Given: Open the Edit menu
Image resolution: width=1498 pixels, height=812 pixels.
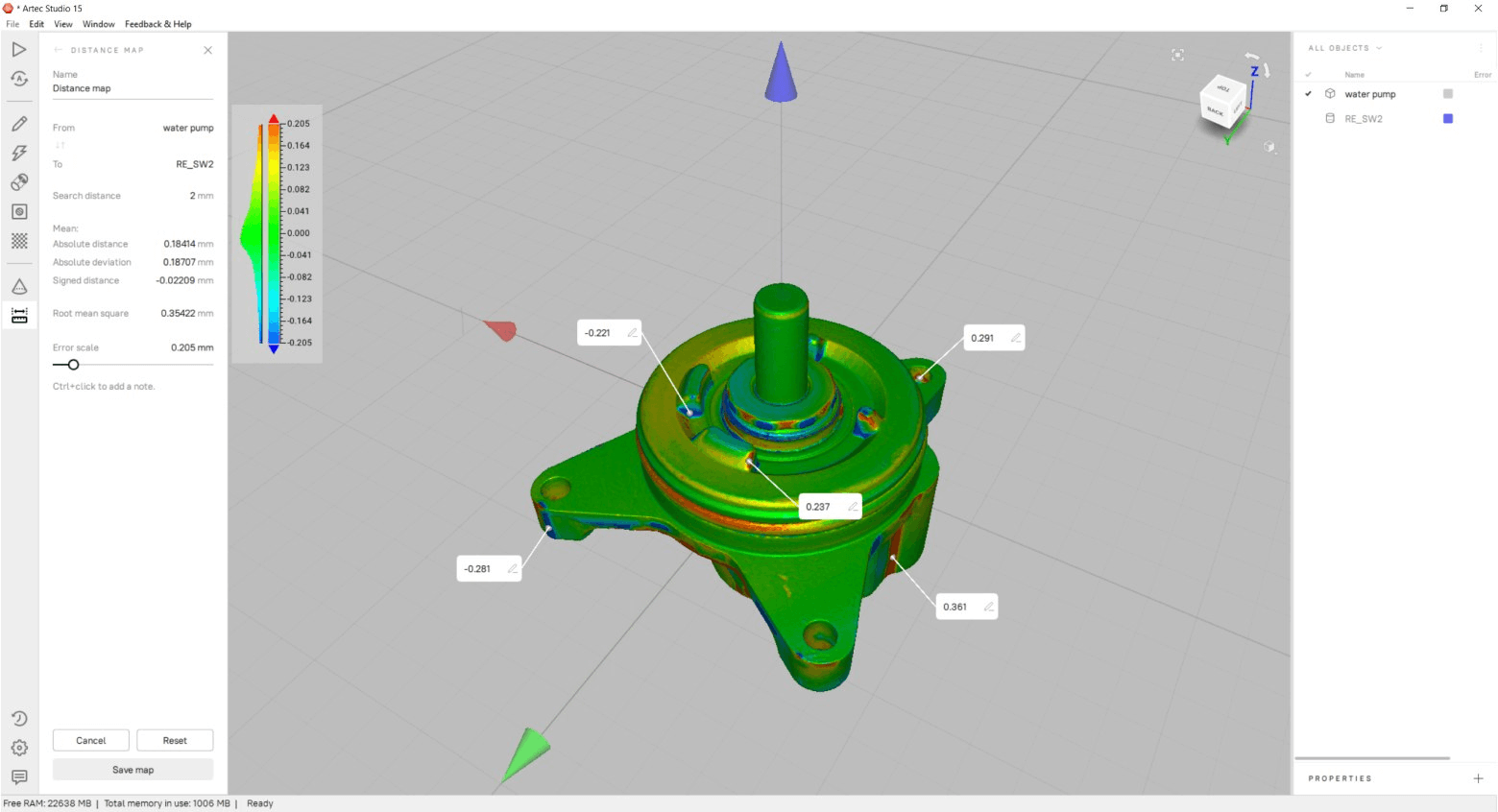Looking at the screenshot, I should [x=36, y=24].
